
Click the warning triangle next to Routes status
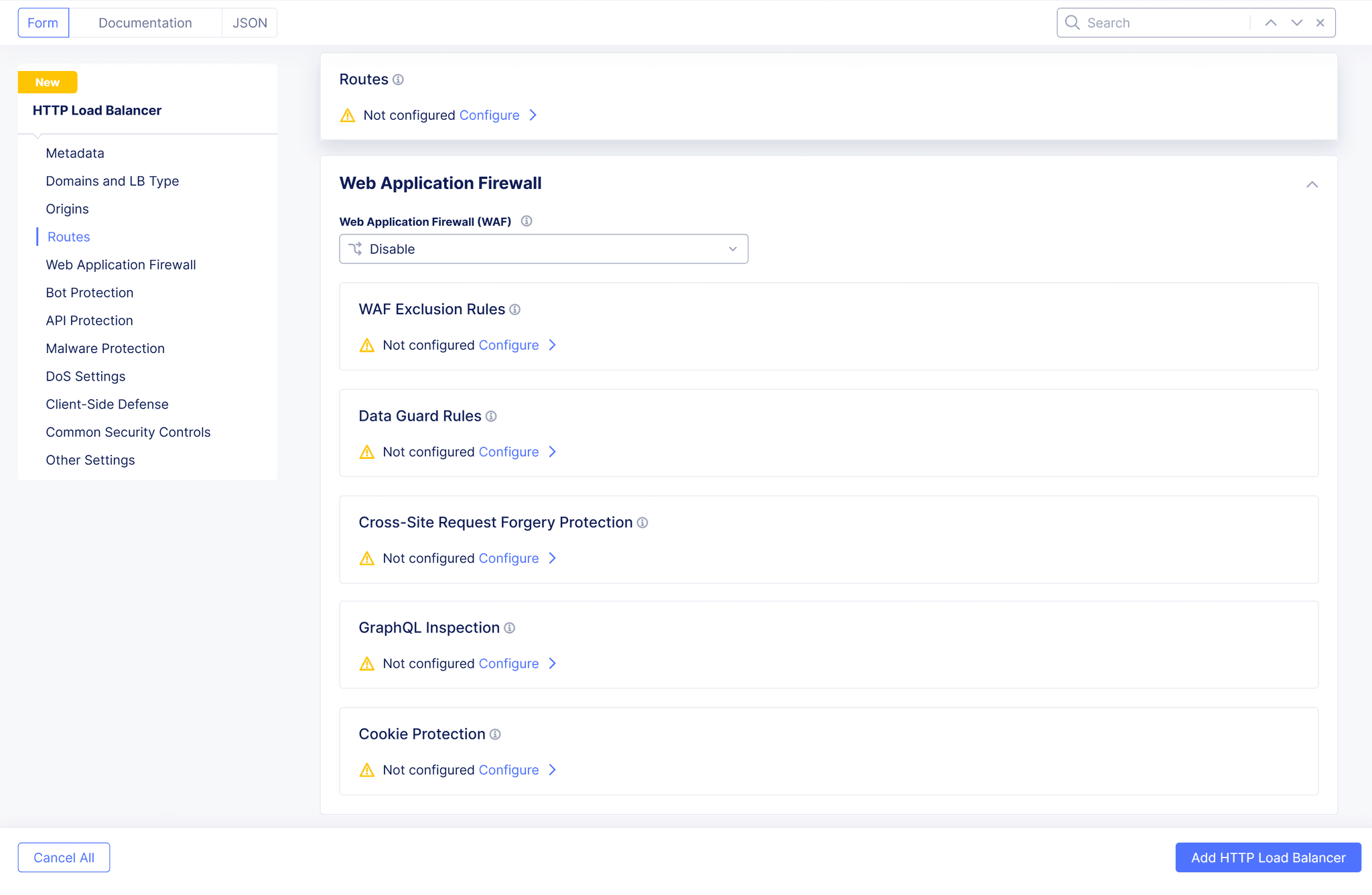click(x=347, y=115)
